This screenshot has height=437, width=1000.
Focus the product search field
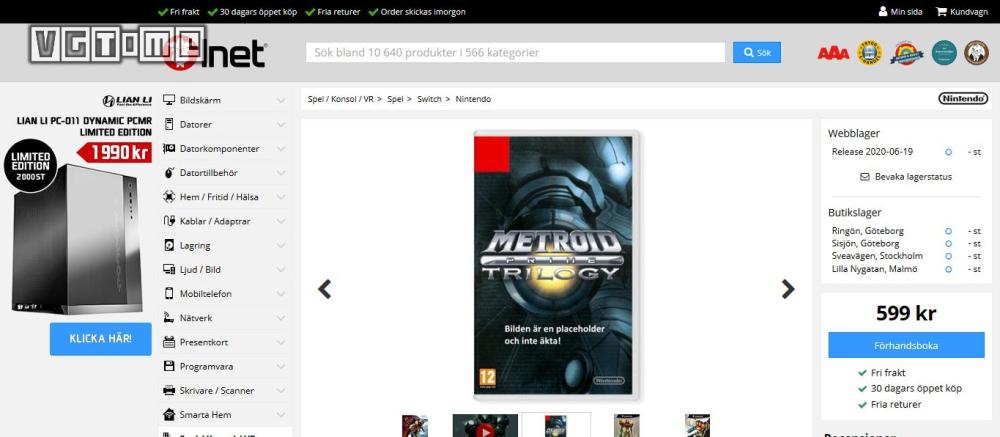(x=515, y=52)
